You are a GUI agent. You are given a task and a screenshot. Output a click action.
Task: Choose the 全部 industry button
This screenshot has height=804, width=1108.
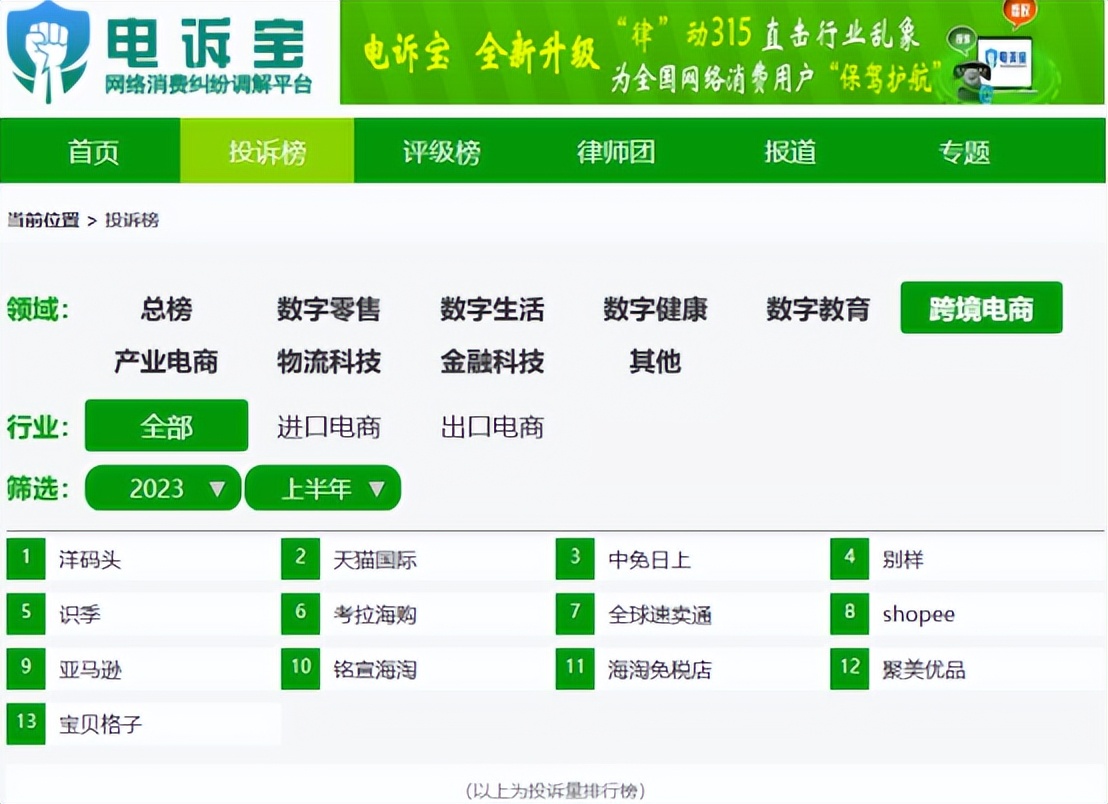(167, 425)
